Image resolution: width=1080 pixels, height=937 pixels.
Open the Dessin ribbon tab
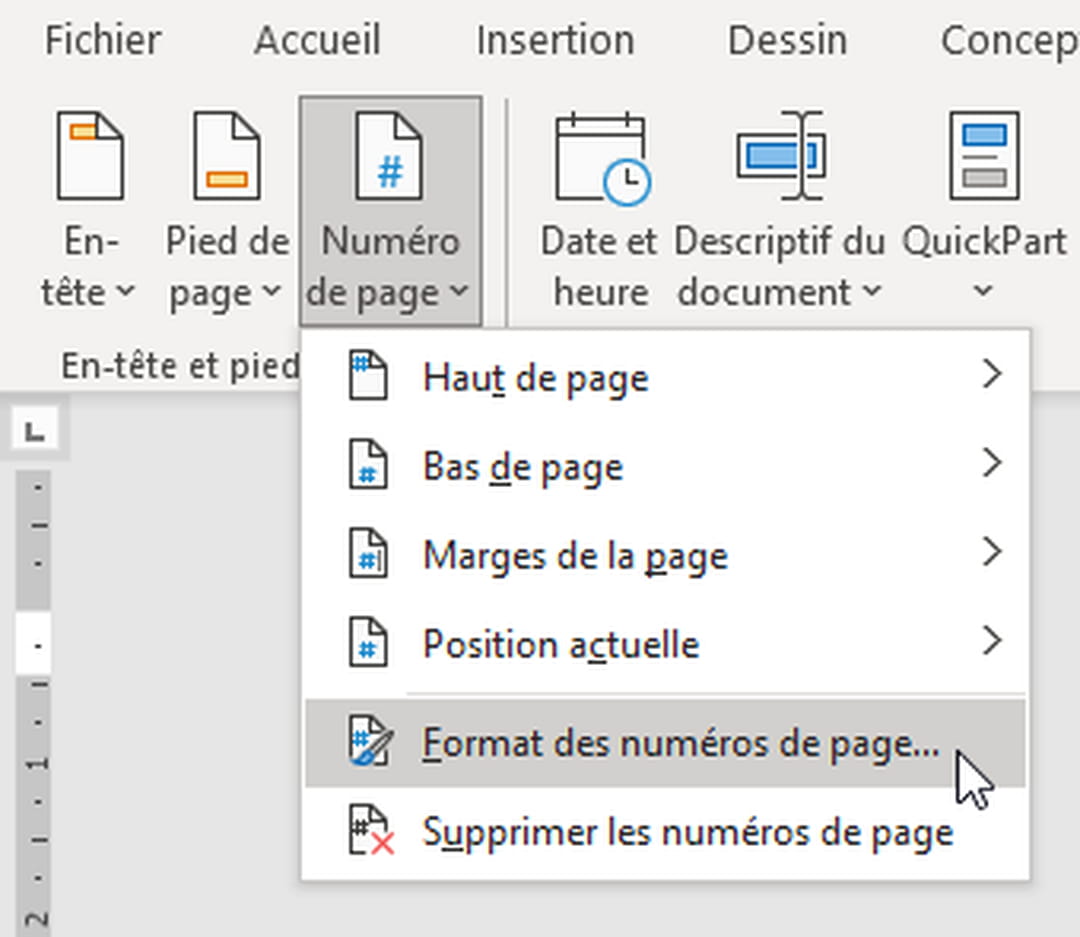[x=786, y=40]
